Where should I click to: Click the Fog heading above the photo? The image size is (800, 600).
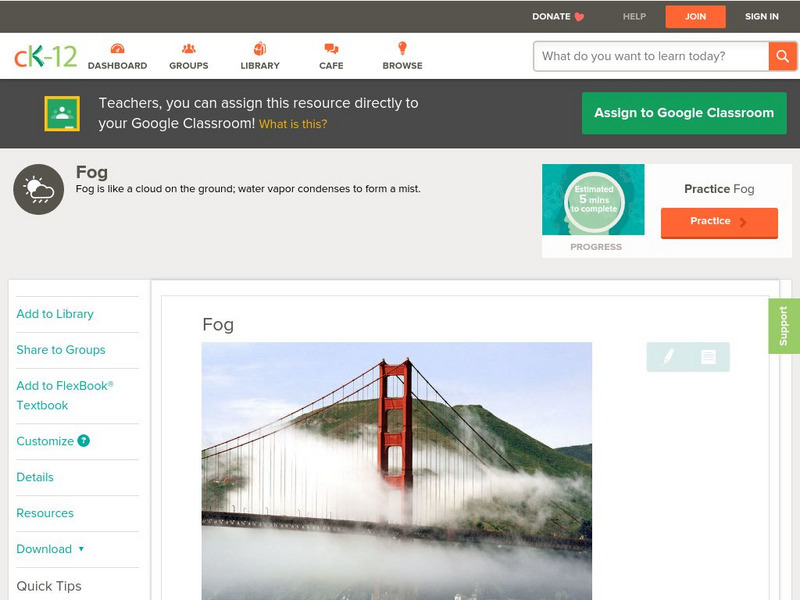(218, 325)
